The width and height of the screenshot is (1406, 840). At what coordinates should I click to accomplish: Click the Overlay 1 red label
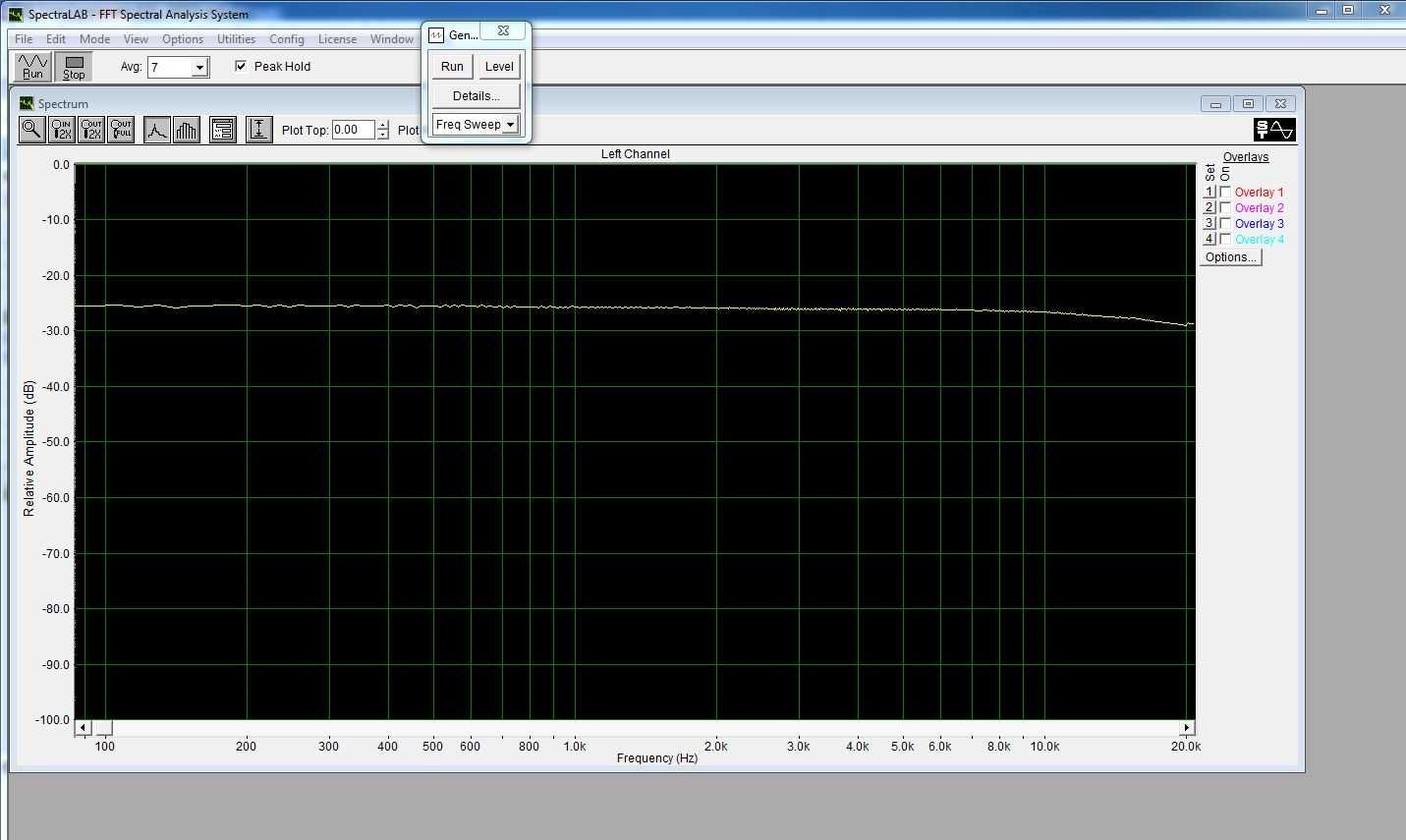[x=1259, y=193]
